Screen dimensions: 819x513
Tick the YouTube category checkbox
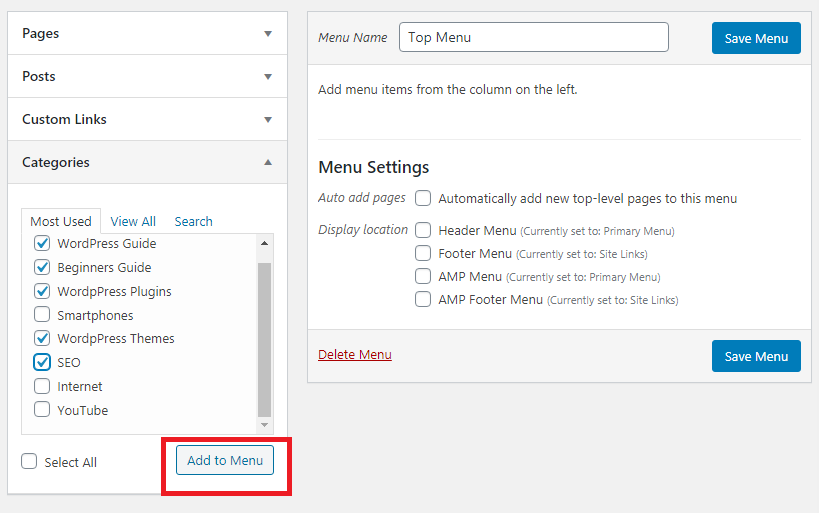(42, 410)
